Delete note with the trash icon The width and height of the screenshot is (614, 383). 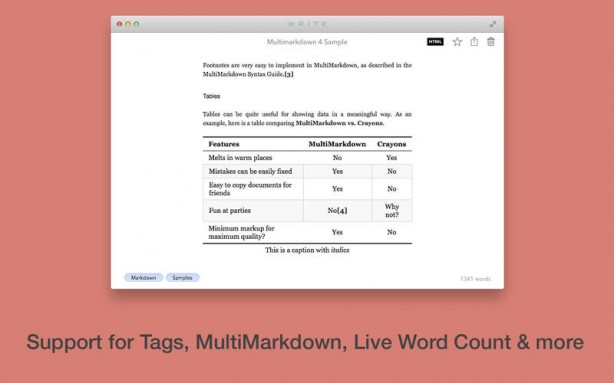491,42
